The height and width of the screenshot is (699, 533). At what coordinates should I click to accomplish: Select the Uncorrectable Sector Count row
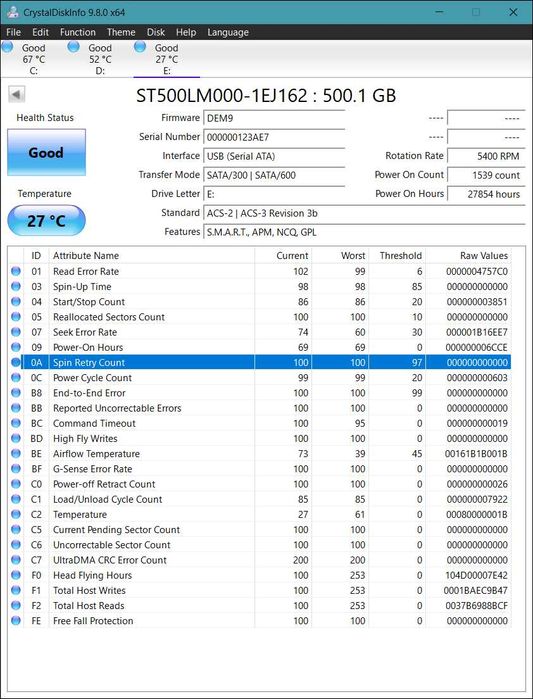260,544
